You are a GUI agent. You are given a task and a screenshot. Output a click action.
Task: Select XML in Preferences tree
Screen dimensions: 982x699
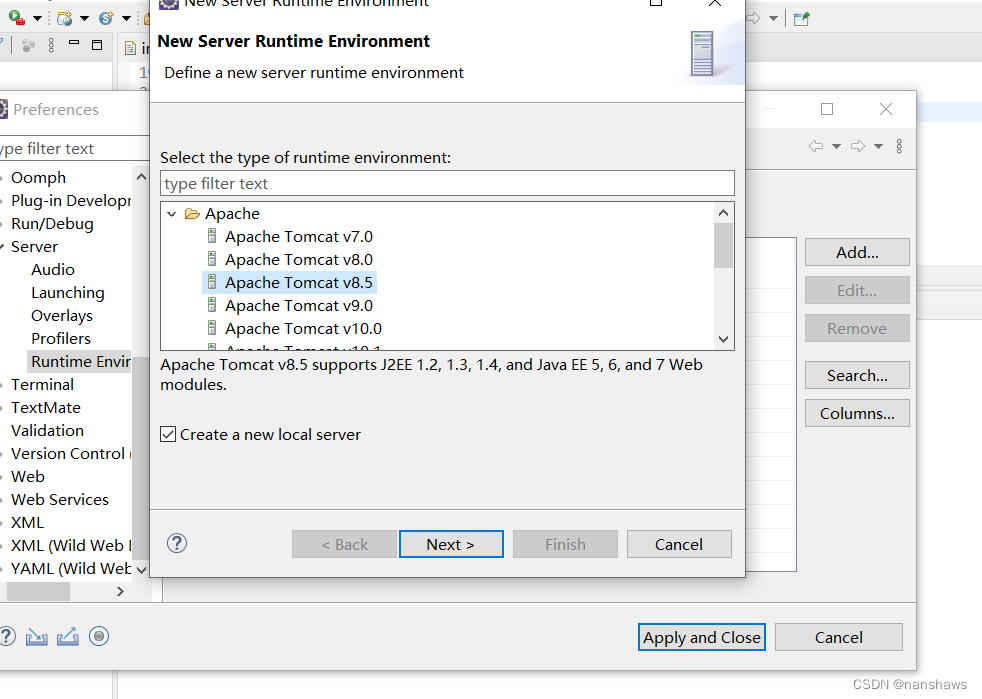27,522
